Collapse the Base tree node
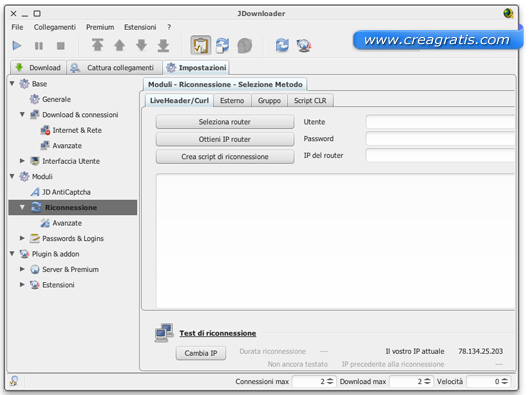Image resolution: width=530 pixels, height=395 pixels. (12, 83)
